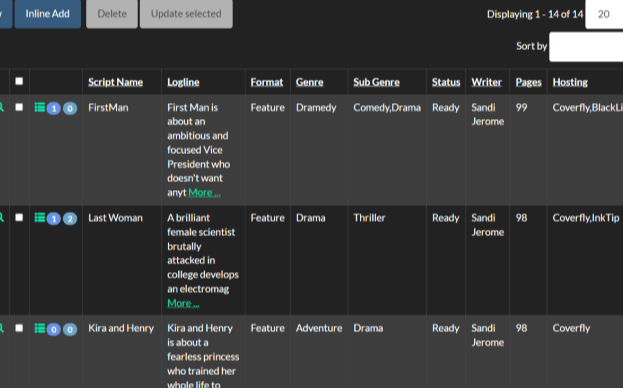Click the blue badge '1' in FirstMan row
The width and height of the screenshot is (623, 388).
54,108
